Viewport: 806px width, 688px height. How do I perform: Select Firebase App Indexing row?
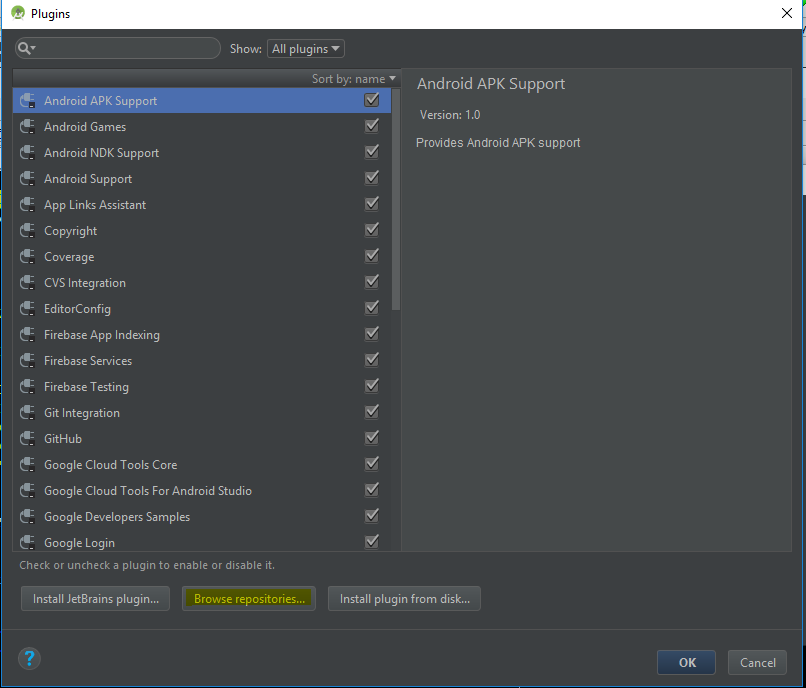(x=202, y=335)
